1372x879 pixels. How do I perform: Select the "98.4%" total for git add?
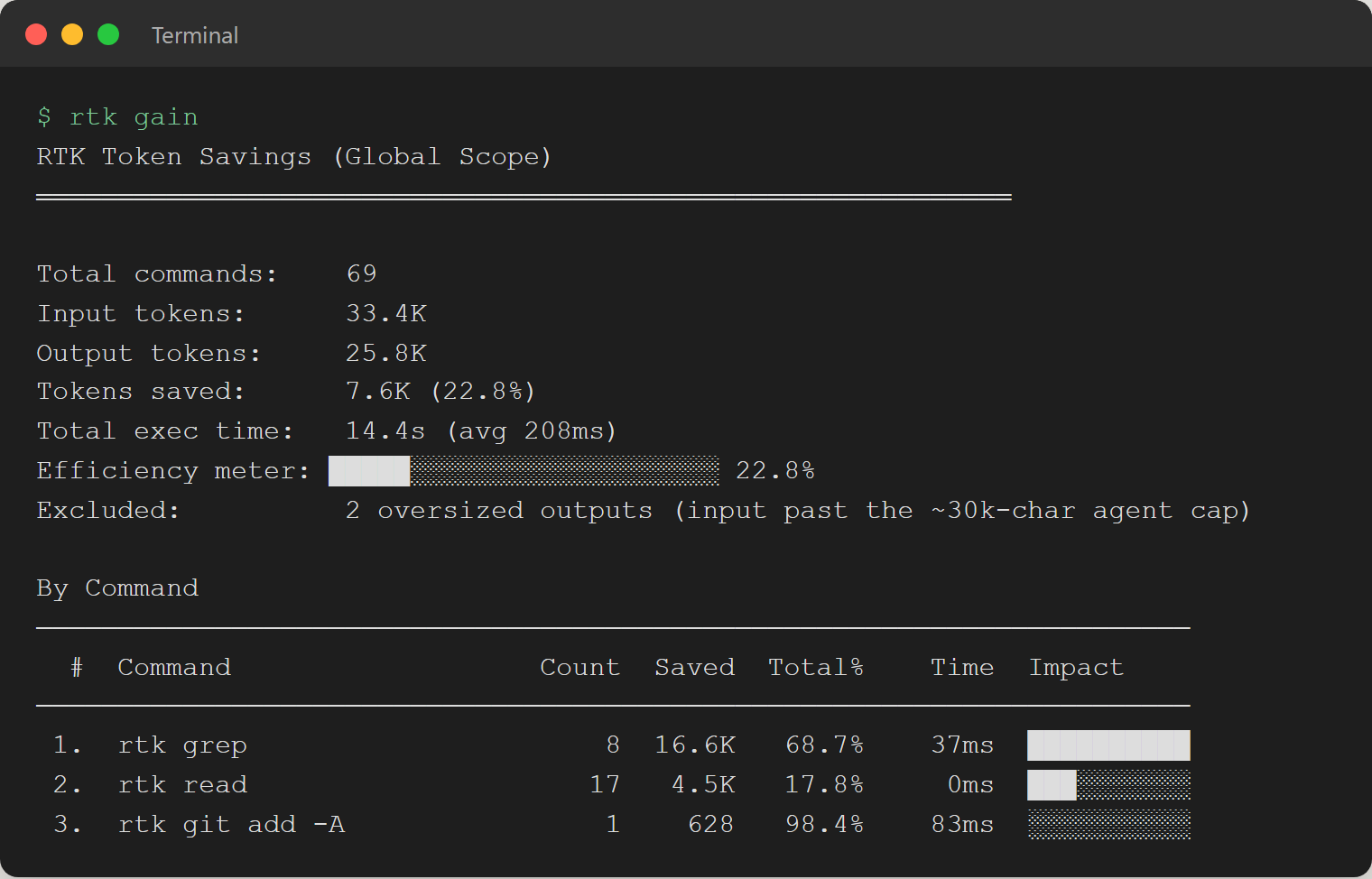pos(824,824)
